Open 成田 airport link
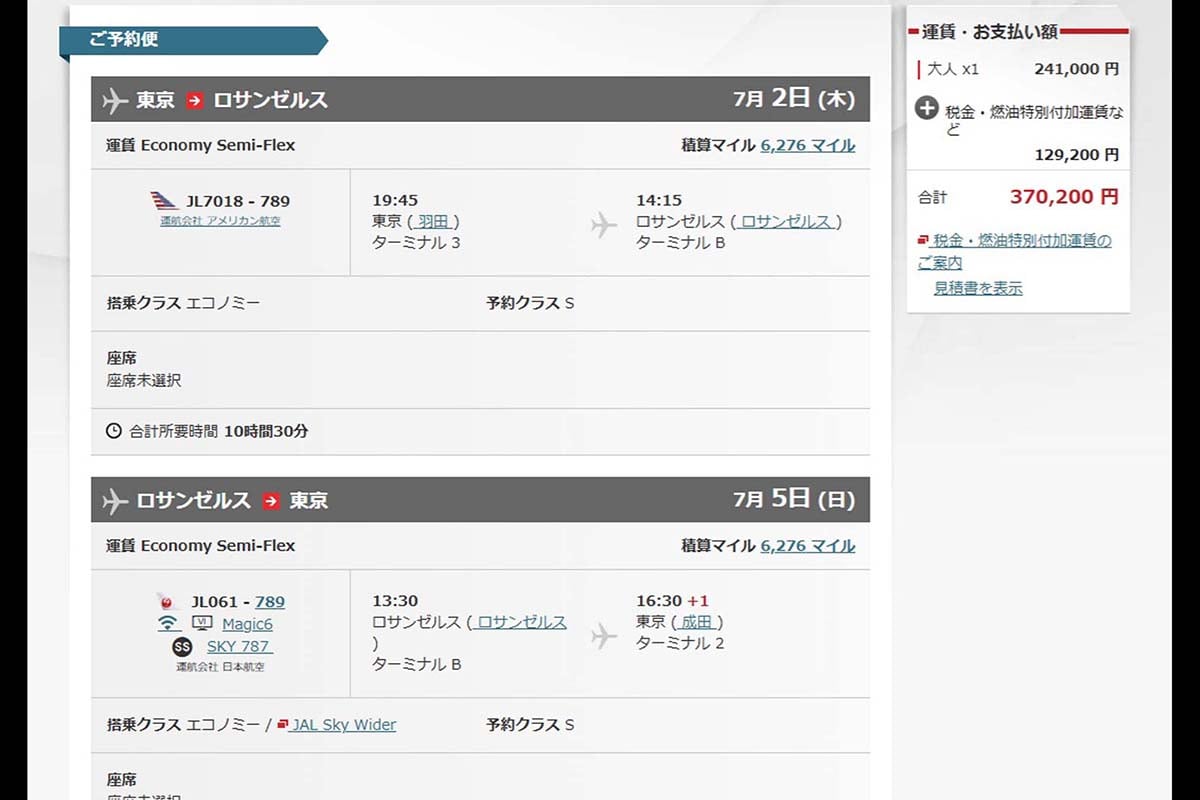 tap(697, 622)
